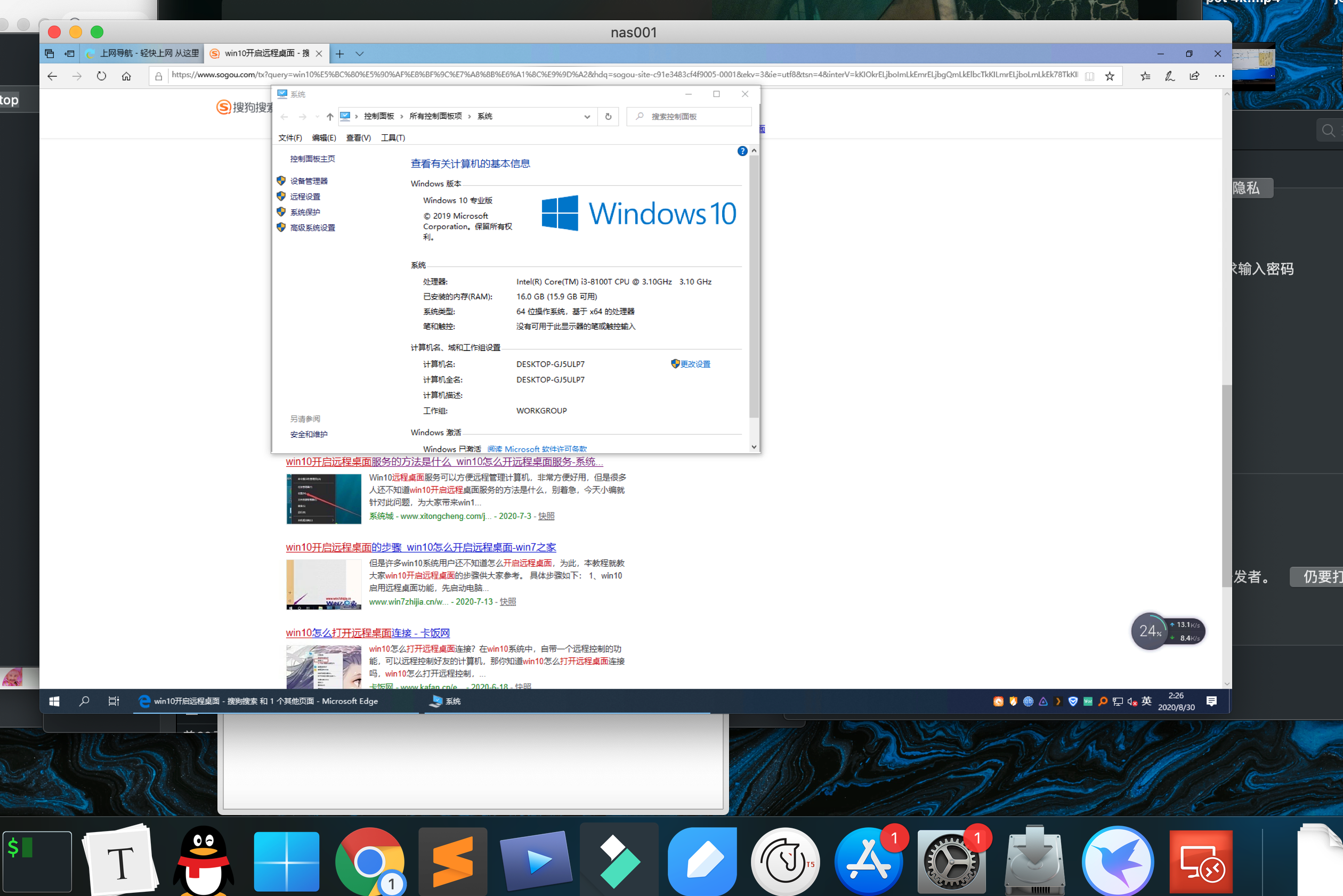Click muted volume tray icon
Screen dimensions: 1343x896
click(x=1132, y=701)
